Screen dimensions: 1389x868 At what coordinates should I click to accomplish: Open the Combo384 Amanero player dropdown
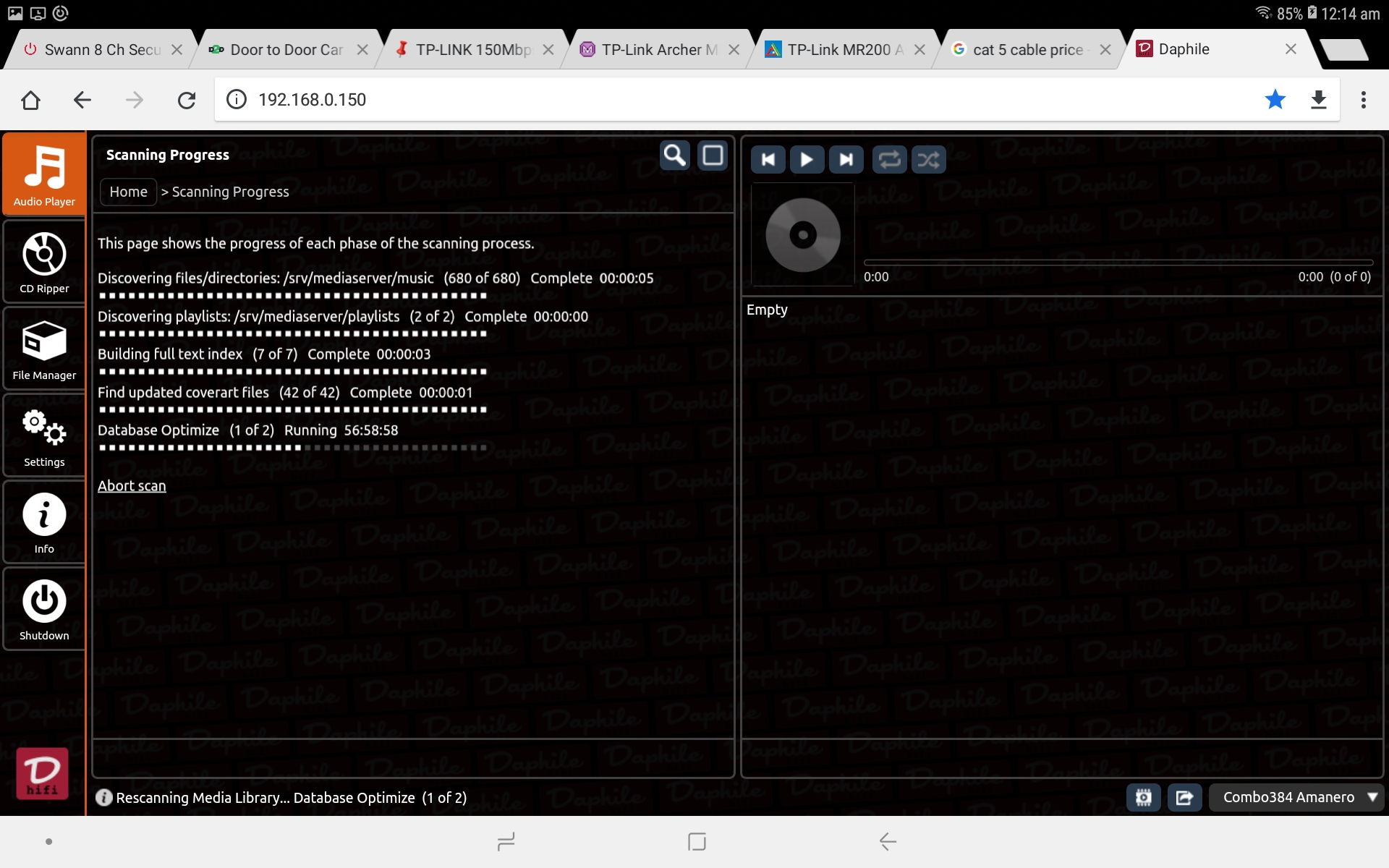click(1296, 797)
